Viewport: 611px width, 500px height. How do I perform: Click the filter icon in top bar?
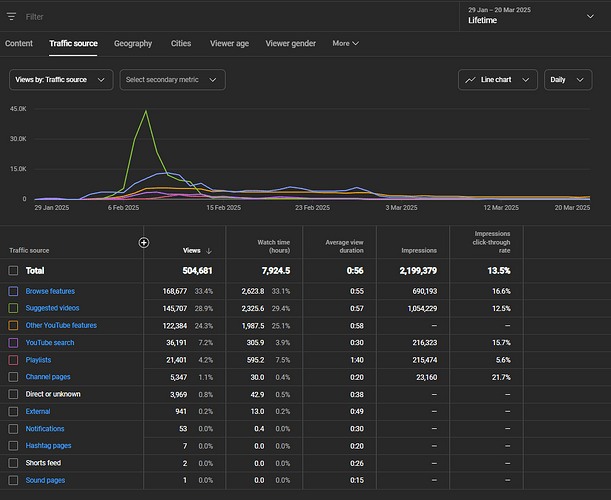point(12,17)
